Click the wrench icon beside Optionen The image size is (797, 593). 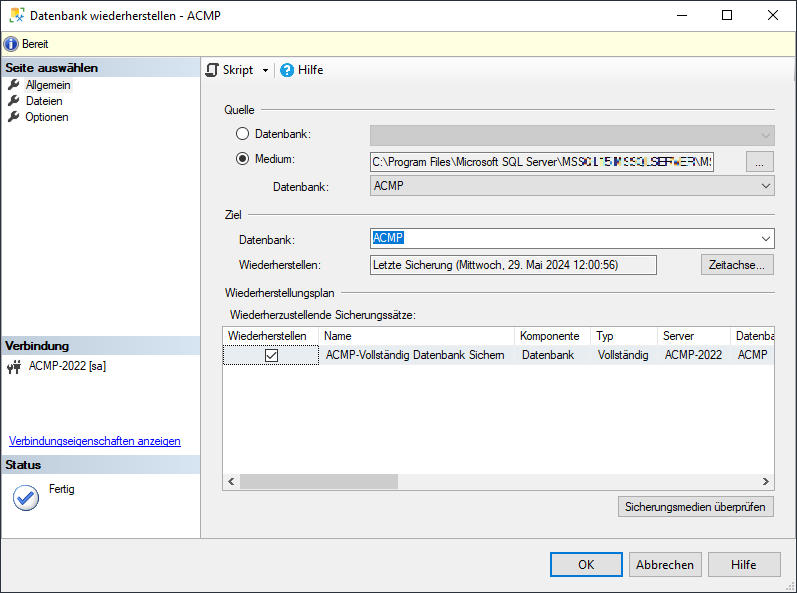pyautogui.click(x=14, y=117)
